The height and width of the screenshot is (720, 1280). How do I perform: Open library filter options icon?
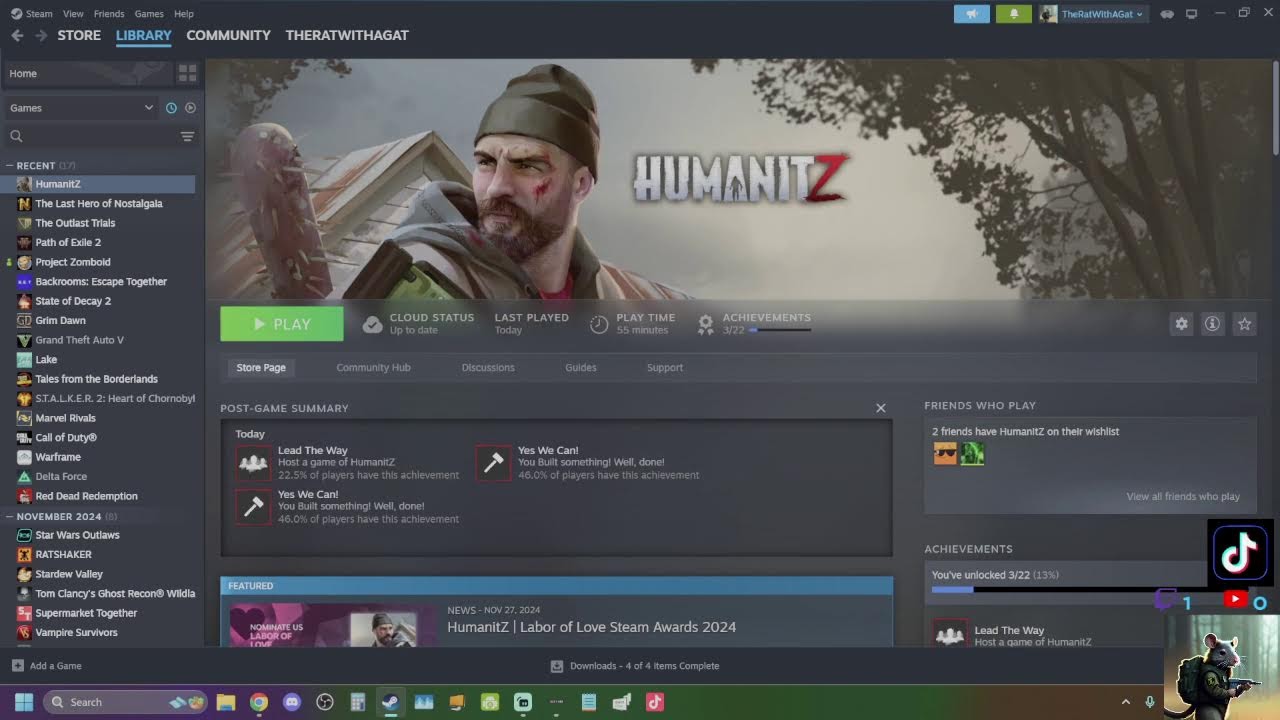click(187, 136)
